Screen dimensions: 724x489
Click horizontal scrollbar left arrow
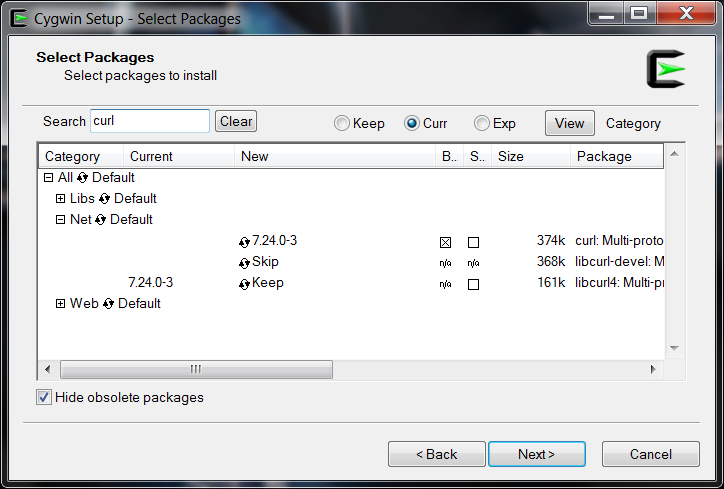[48, 369]
